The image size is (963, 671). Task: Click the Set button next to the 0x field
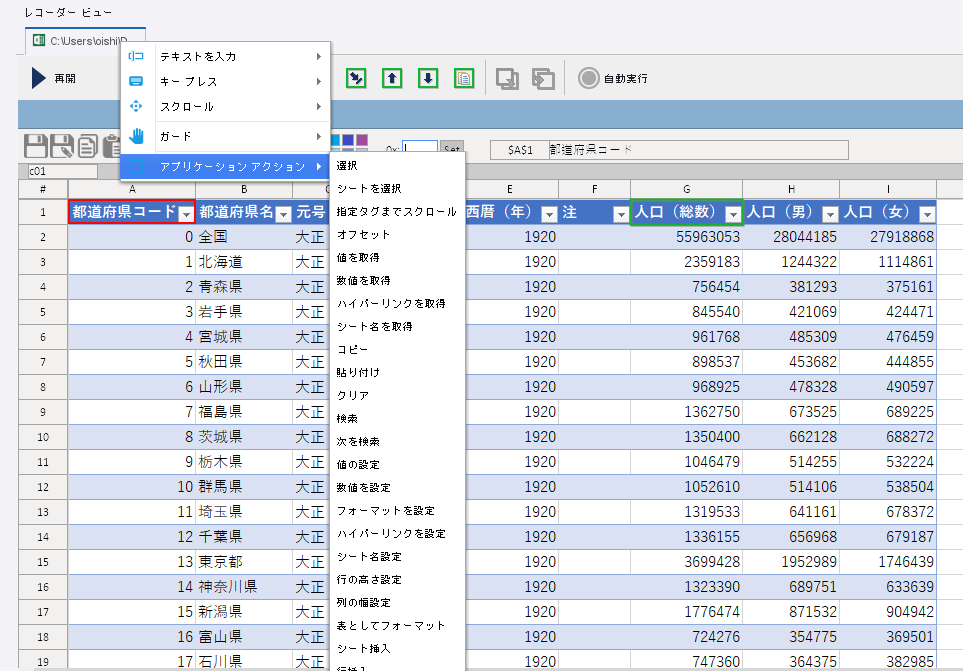pyautogui.click(x=453, y=146)
